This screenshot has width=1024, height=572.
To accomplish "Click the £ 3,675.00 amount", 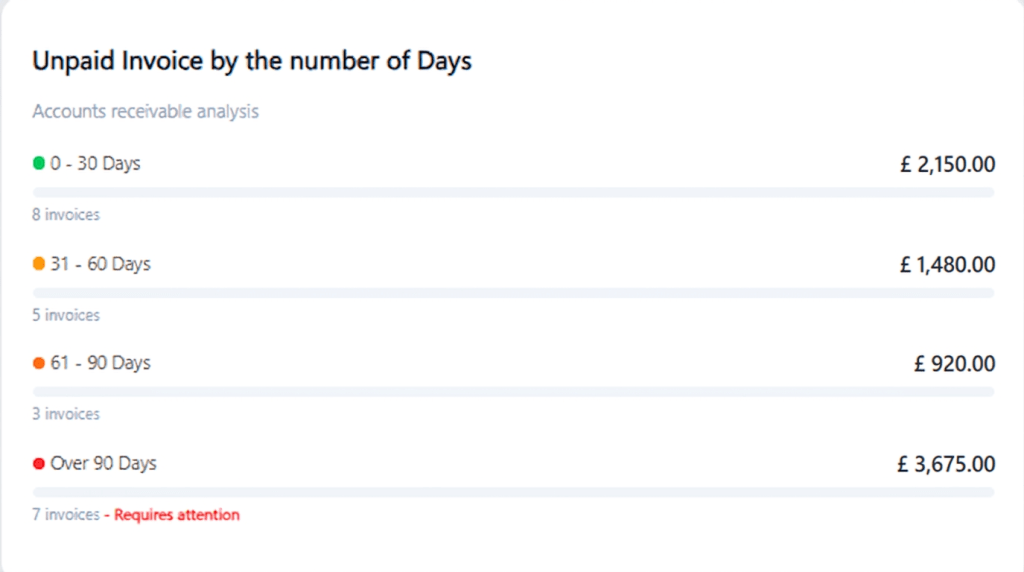I will coord(946,464).
